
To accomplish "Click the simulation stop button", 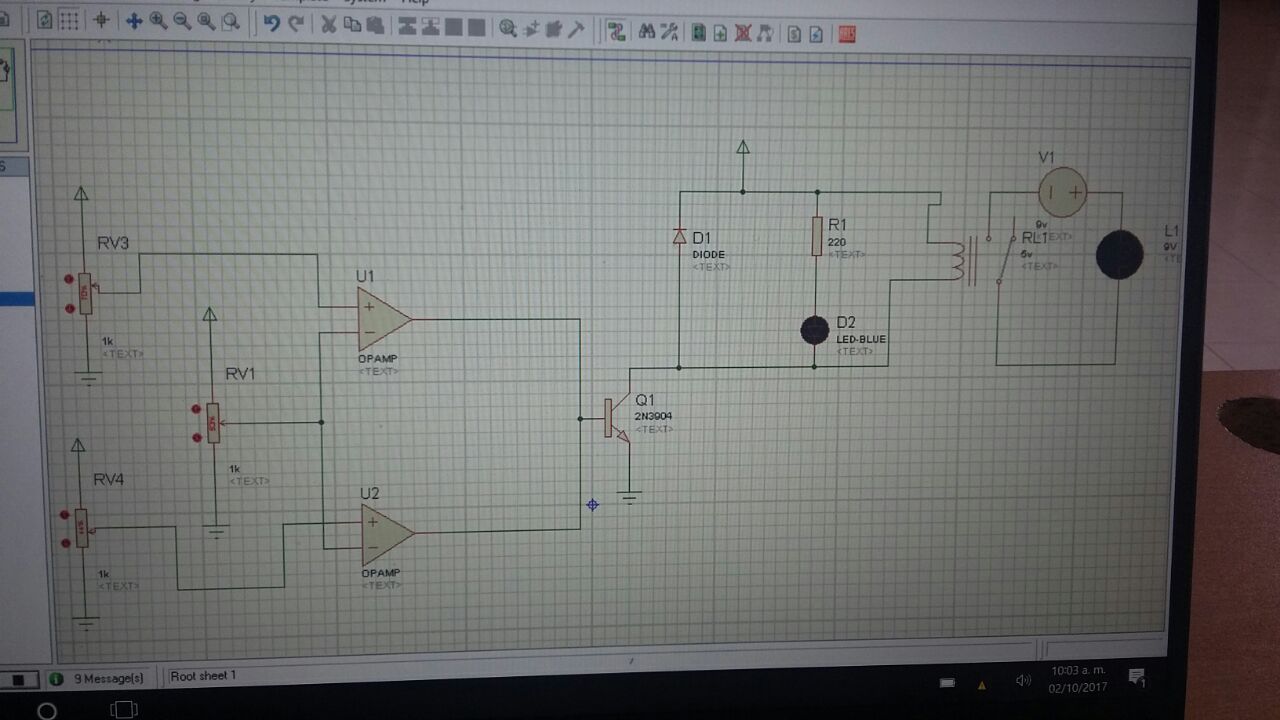I will 16,680.
